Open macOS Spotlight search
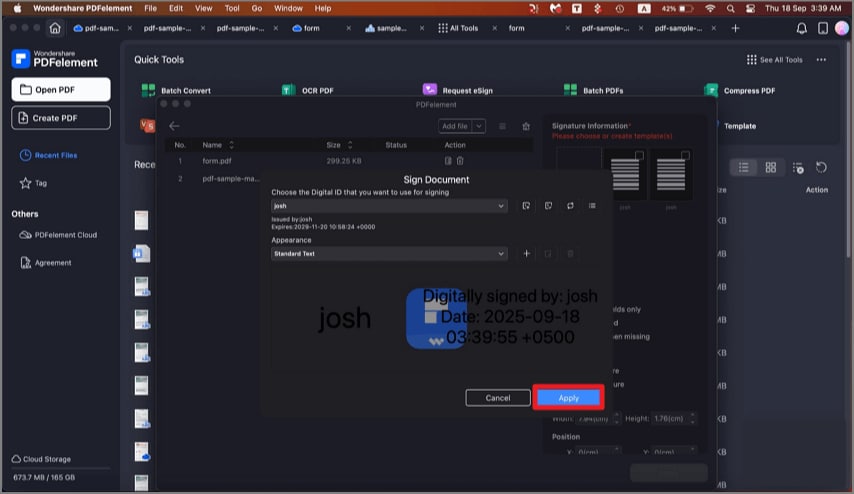The image size is (854, 494). pos(730,8)
